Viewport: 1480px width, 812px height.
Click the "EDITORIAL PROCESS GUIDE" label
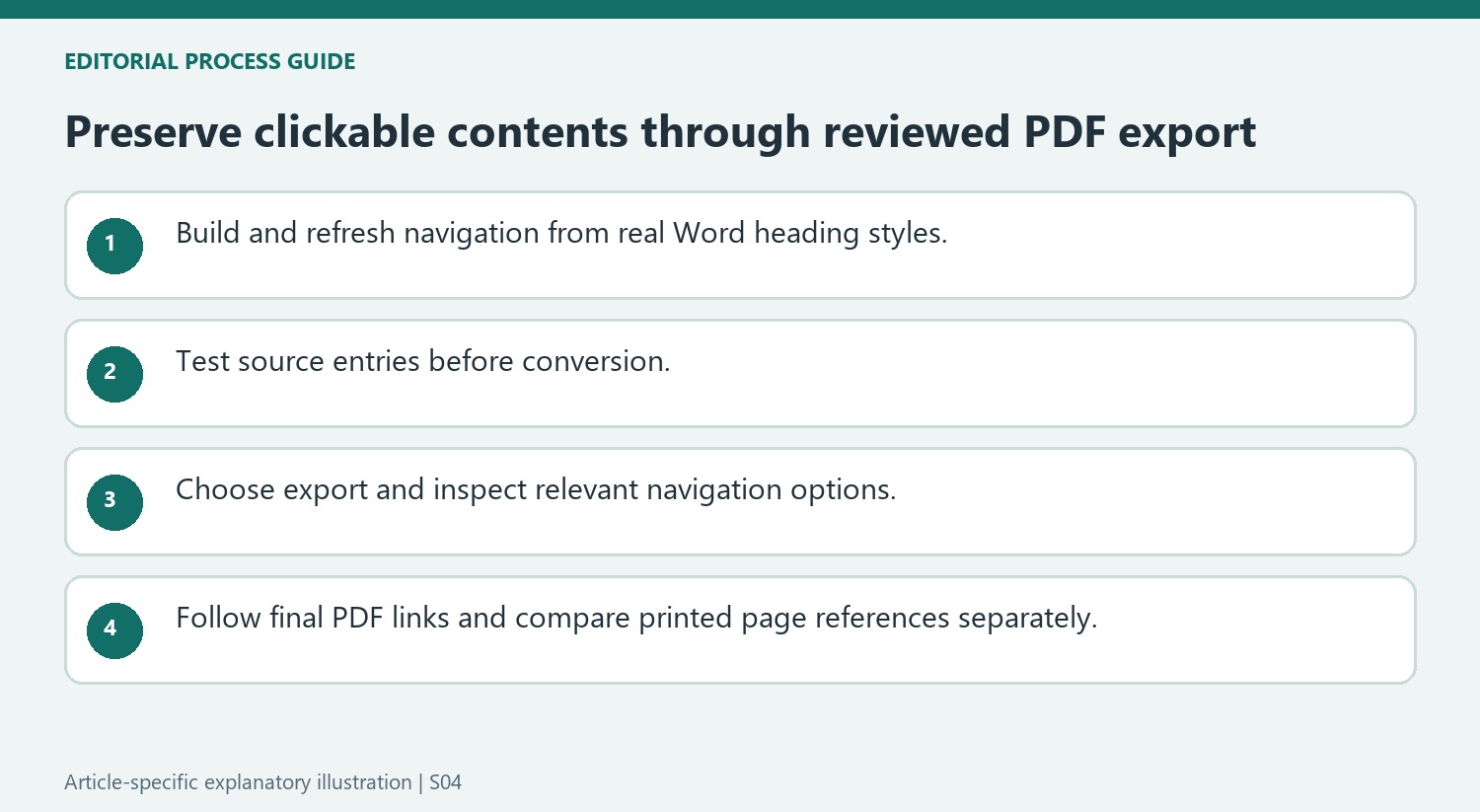[210, 61]
